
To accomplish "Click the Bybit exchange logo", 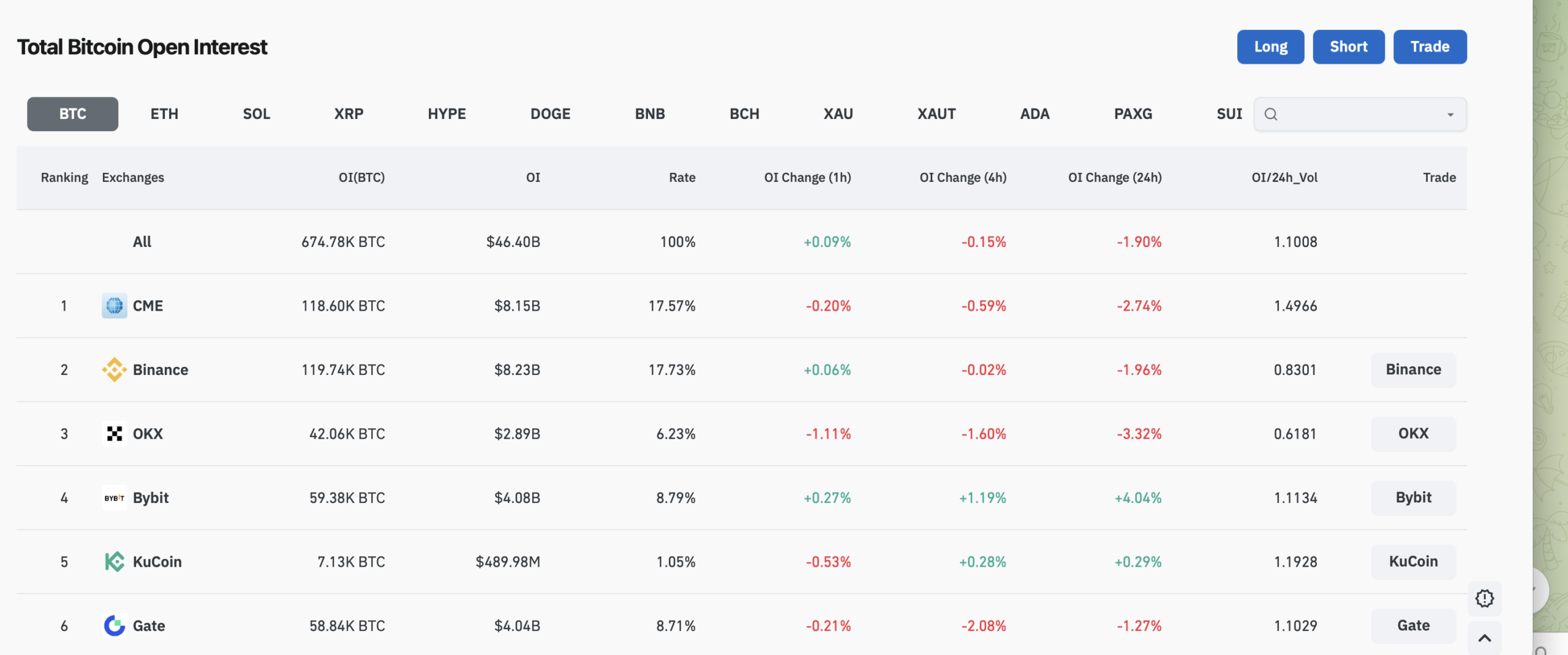I will pos(114,498).
